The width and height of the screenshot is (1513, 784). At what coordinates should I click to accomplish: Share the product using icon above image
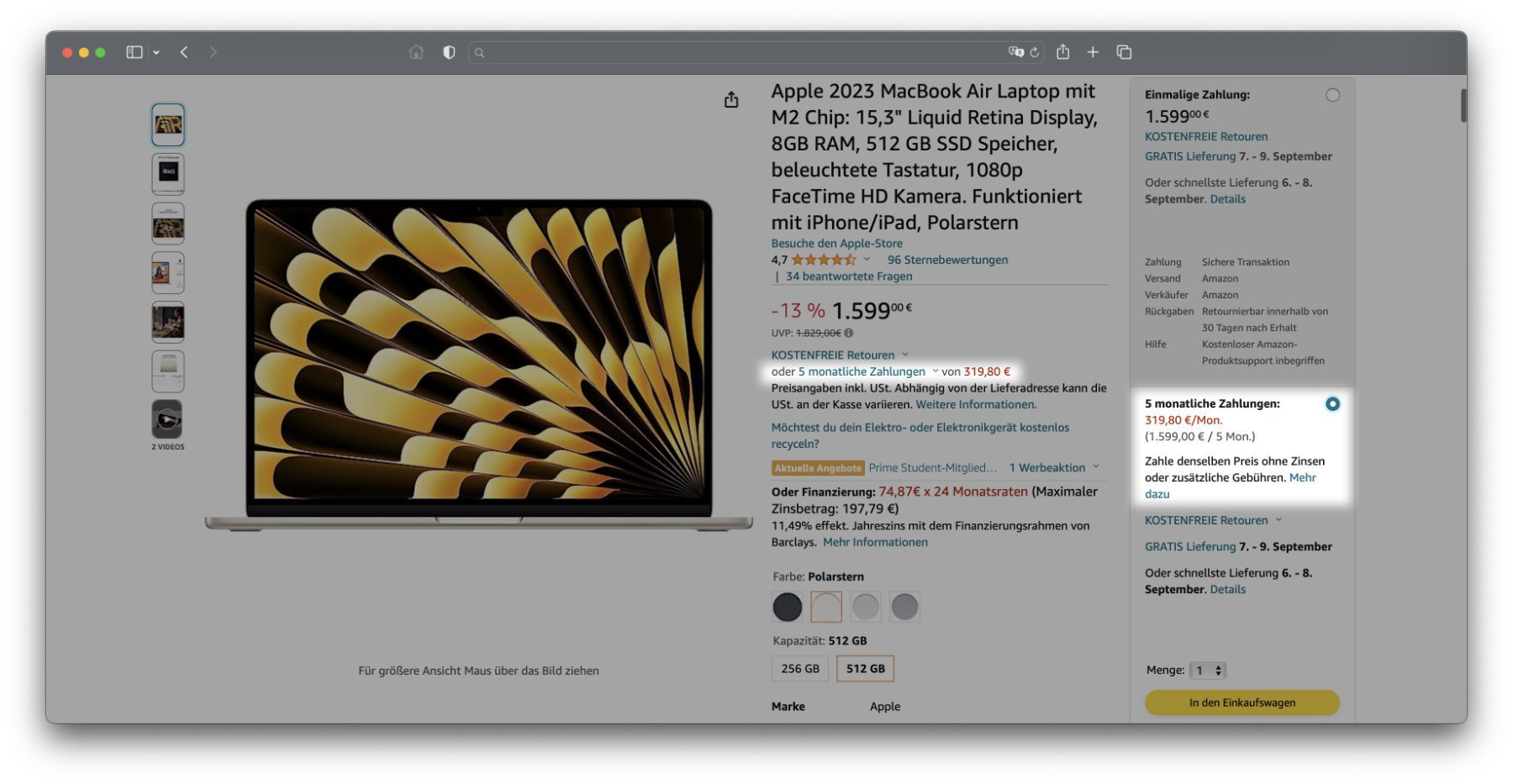[731, 100]
